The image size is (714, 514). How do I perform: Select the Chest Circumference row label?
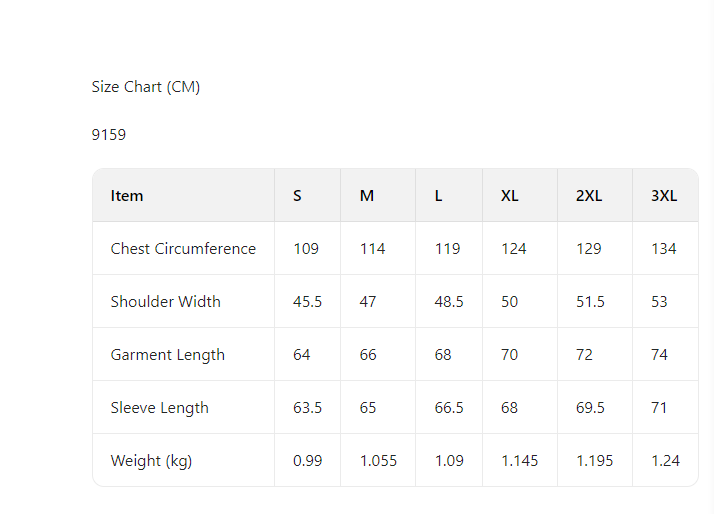click(x=183, y=249)
